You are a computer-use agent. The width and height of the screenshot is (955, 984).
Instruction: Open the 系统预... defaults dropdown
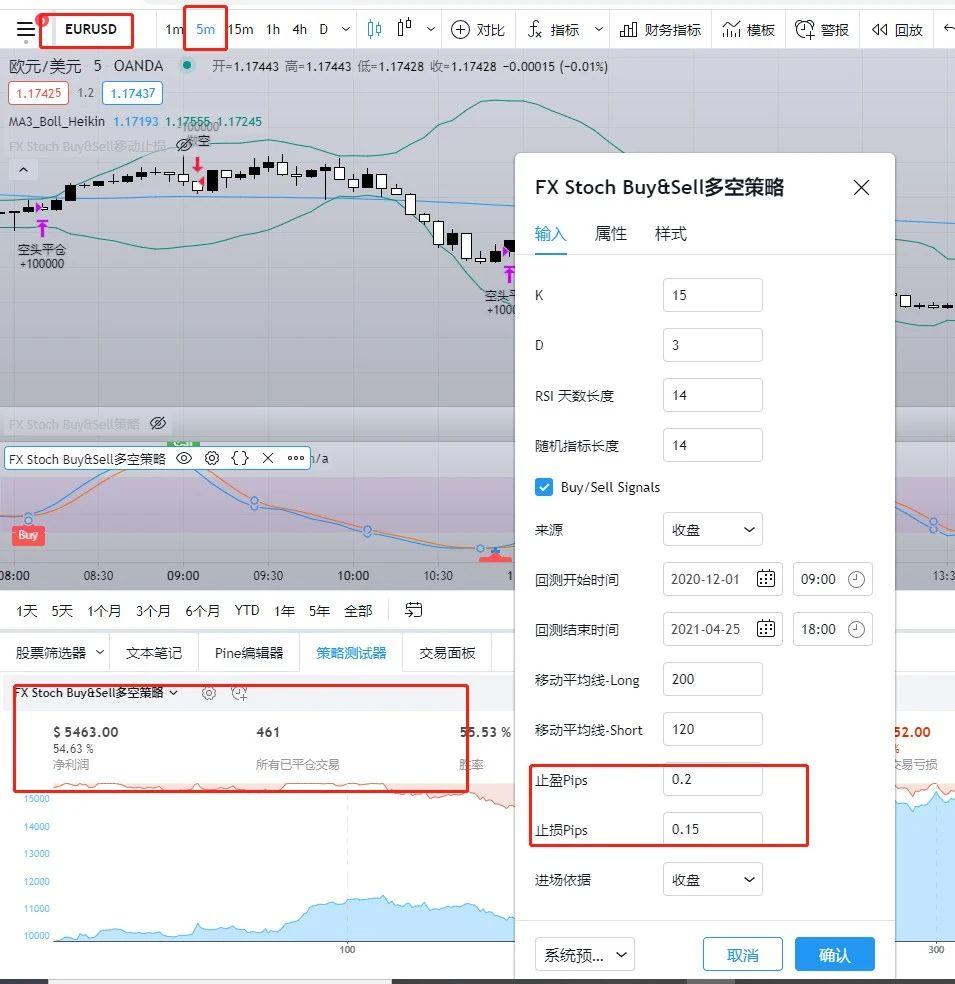point(585,954)
